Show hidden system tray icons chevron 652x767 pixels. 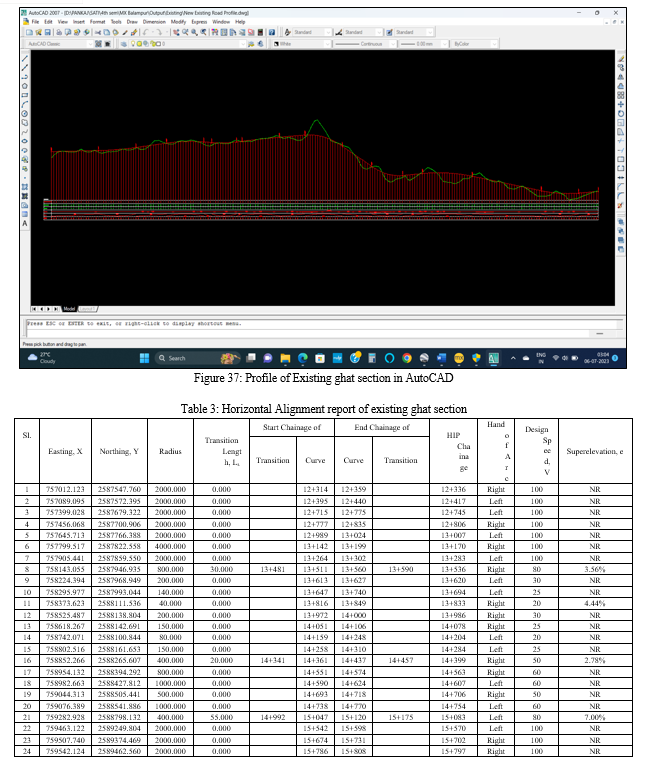[x=513, y=358]
